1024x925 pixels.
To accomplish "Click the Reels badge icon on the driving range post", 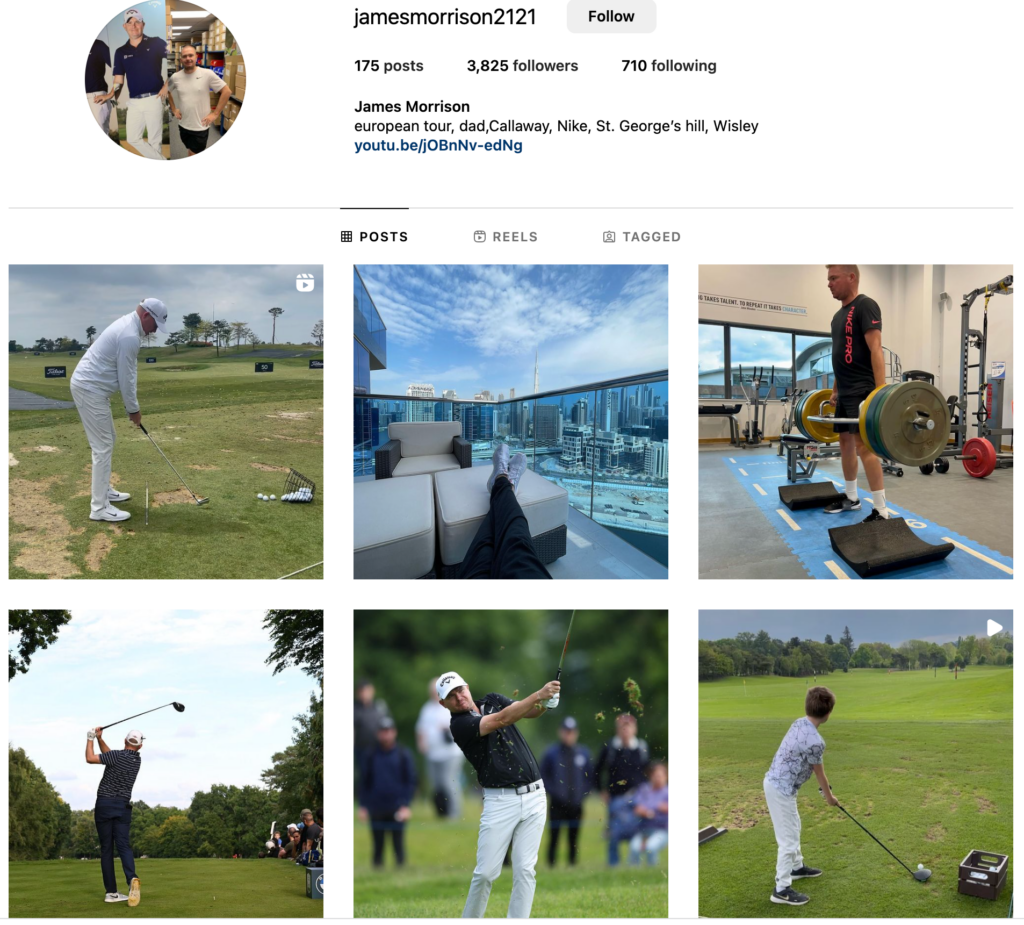I will point(305,283).
